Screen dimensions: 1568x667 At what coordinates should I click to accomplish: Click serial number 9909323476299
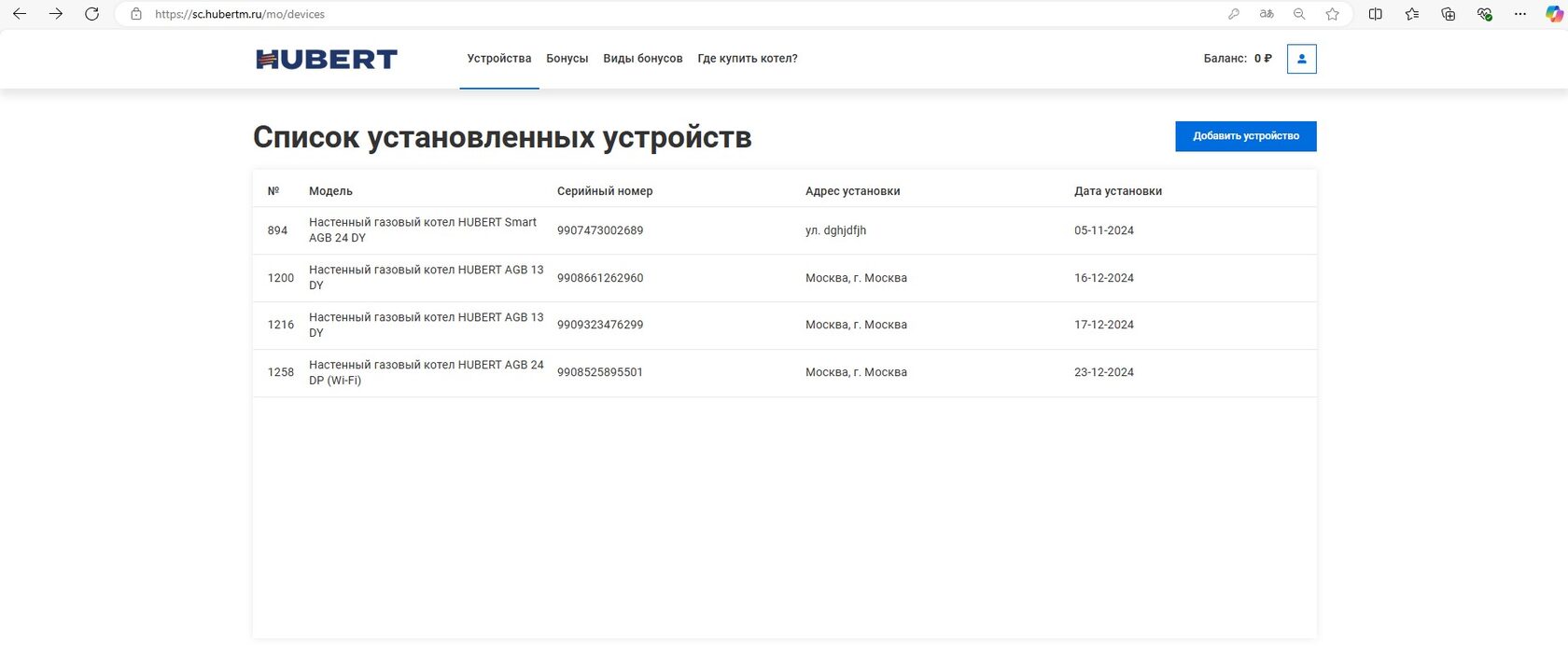(600, 325)
